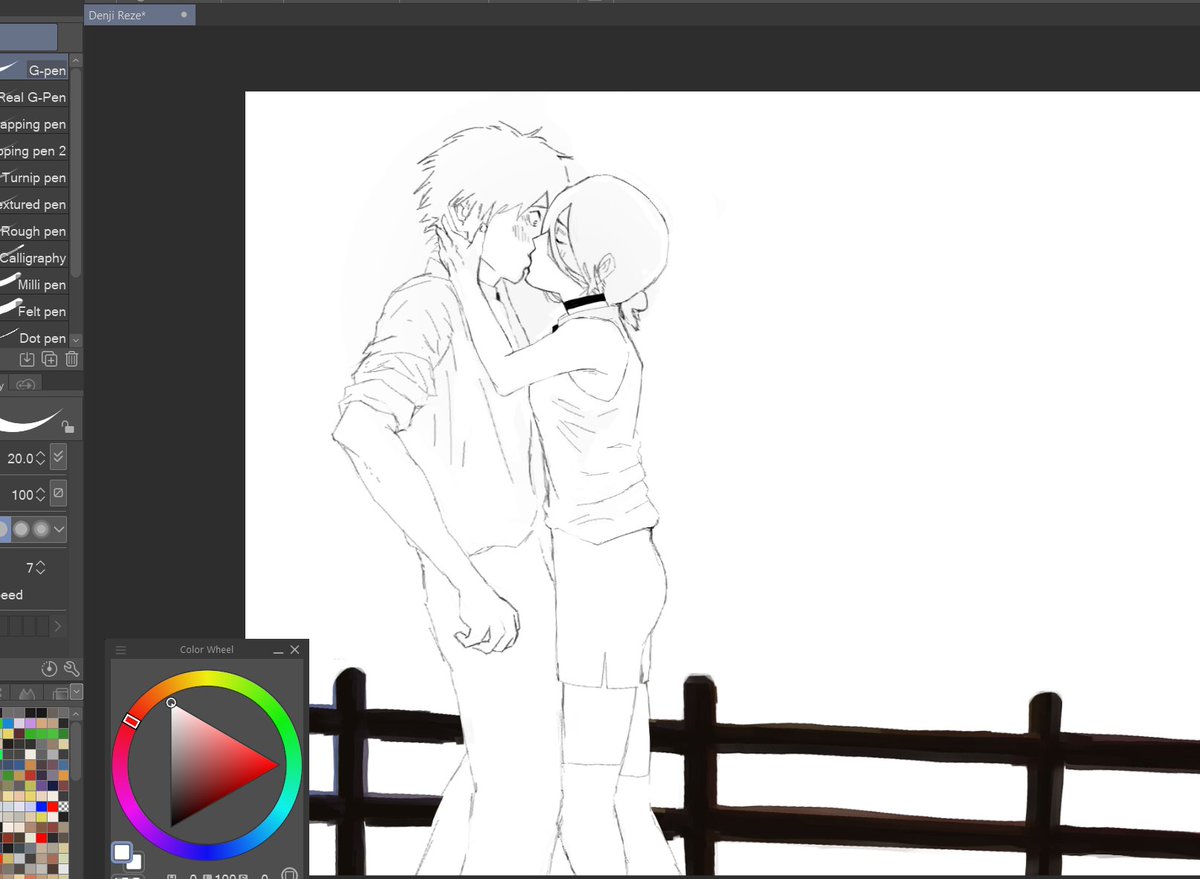Click the sub tool list down arrow

pyautogui.click(x=76, y=340)
